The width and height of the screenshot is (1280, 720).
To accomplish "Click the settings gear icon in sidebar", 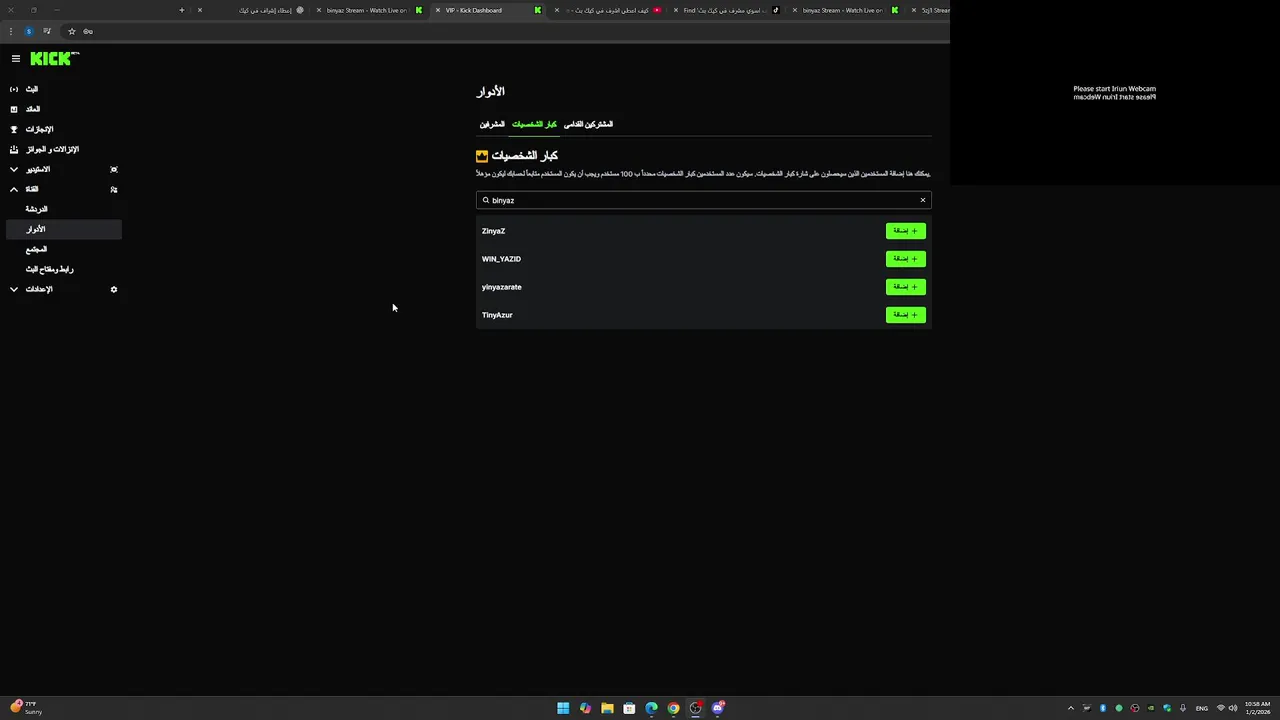I will (114, 289).
